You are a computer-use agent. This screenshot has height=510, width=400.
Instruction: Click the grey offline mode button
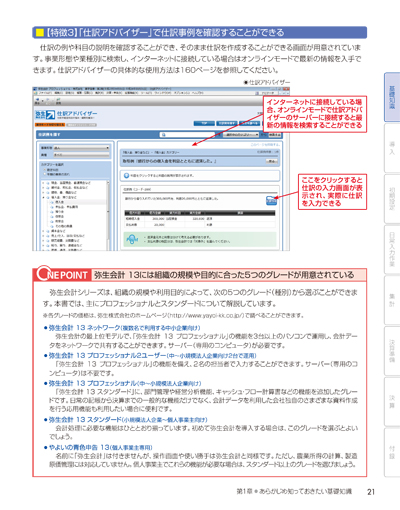82,125
